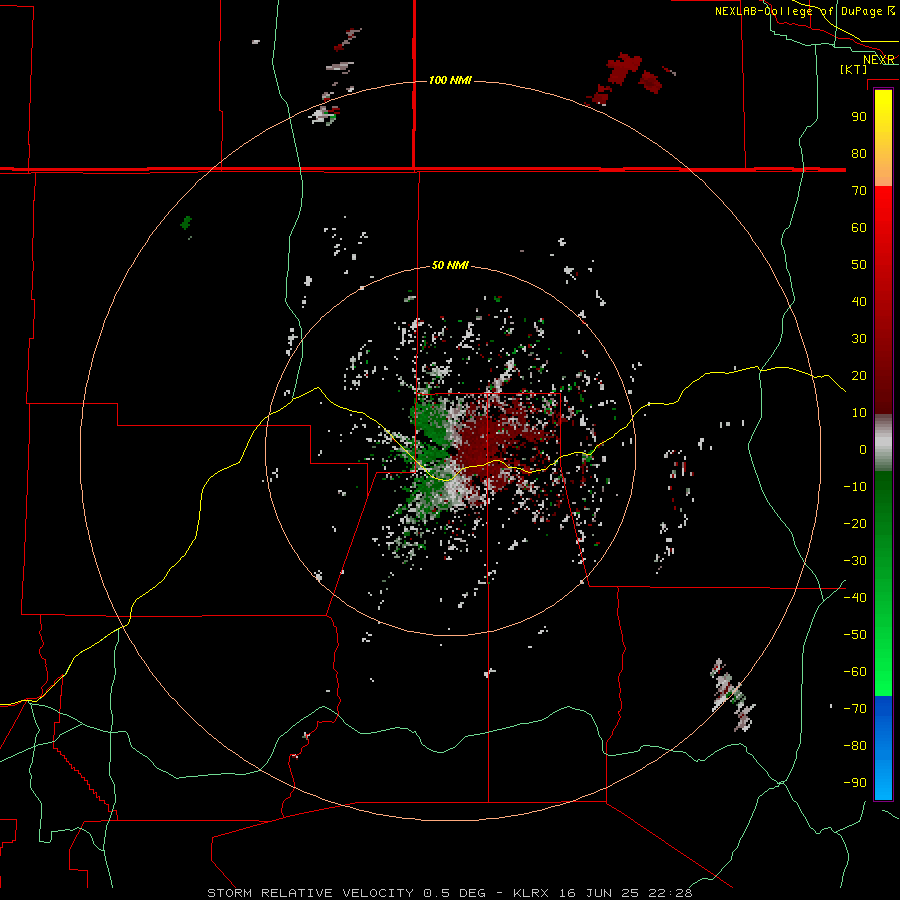Click the 70 value on velocity scale

(x=859, y=191)
